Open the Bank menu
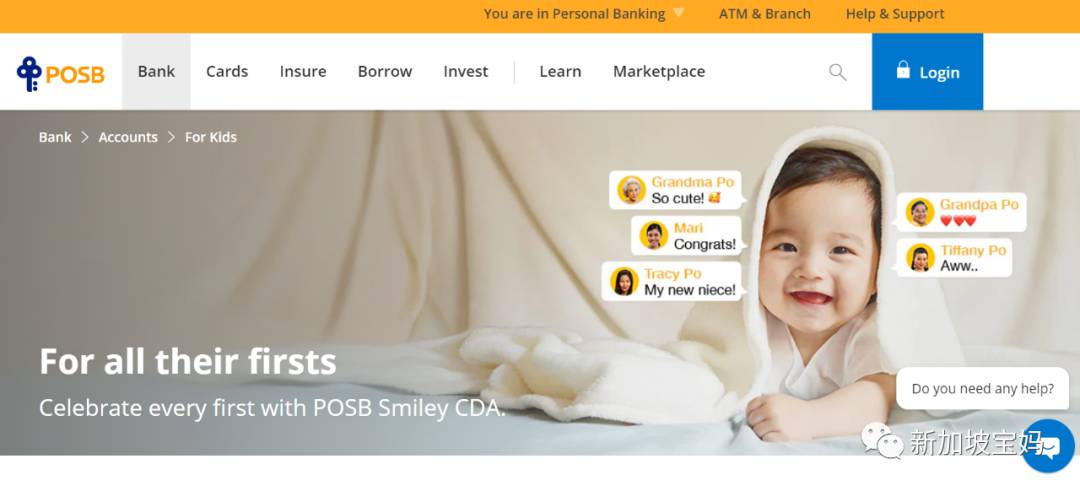1080x491 pixels. 156,72
